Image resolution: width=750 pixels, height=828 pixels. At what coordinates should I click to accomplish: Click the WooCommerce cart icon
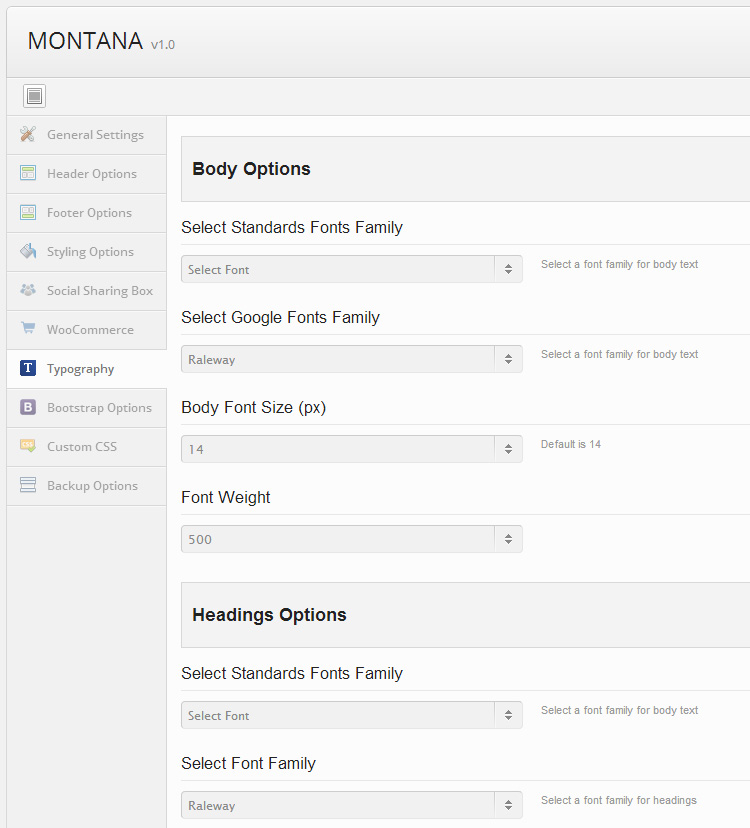[x=28, y=330]
